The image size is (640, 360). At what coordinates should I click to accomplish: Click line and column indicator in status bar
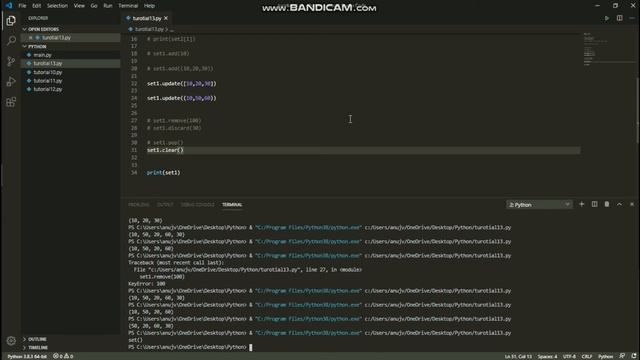tap(518, 356)
